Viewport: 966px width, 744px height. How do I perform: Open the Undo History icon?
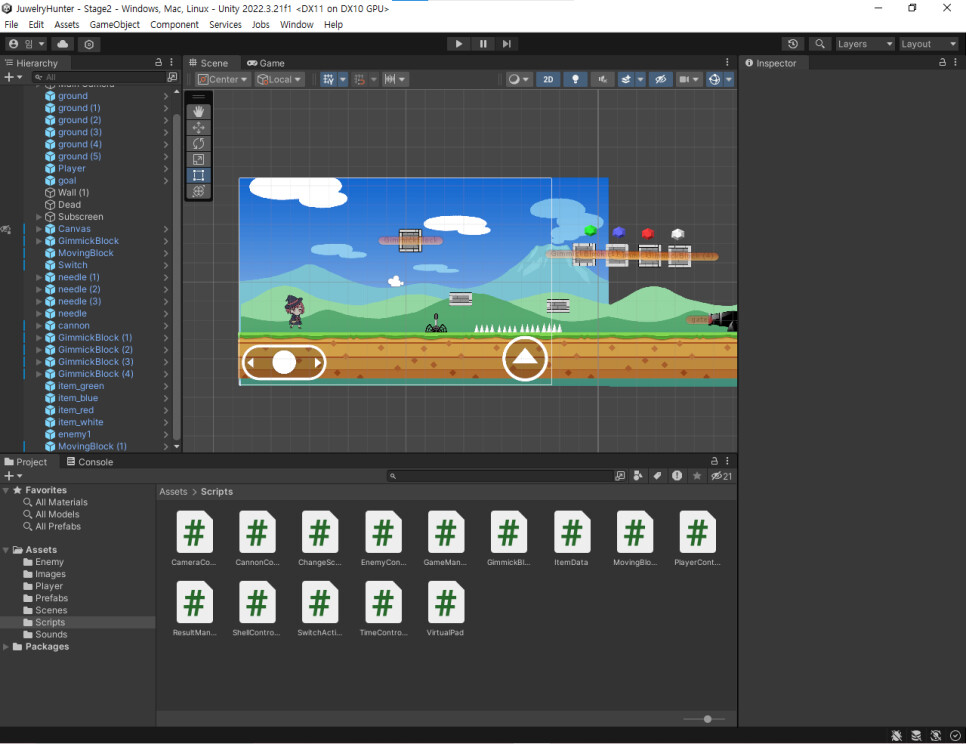pyautogui.click(x=793, y=44)
